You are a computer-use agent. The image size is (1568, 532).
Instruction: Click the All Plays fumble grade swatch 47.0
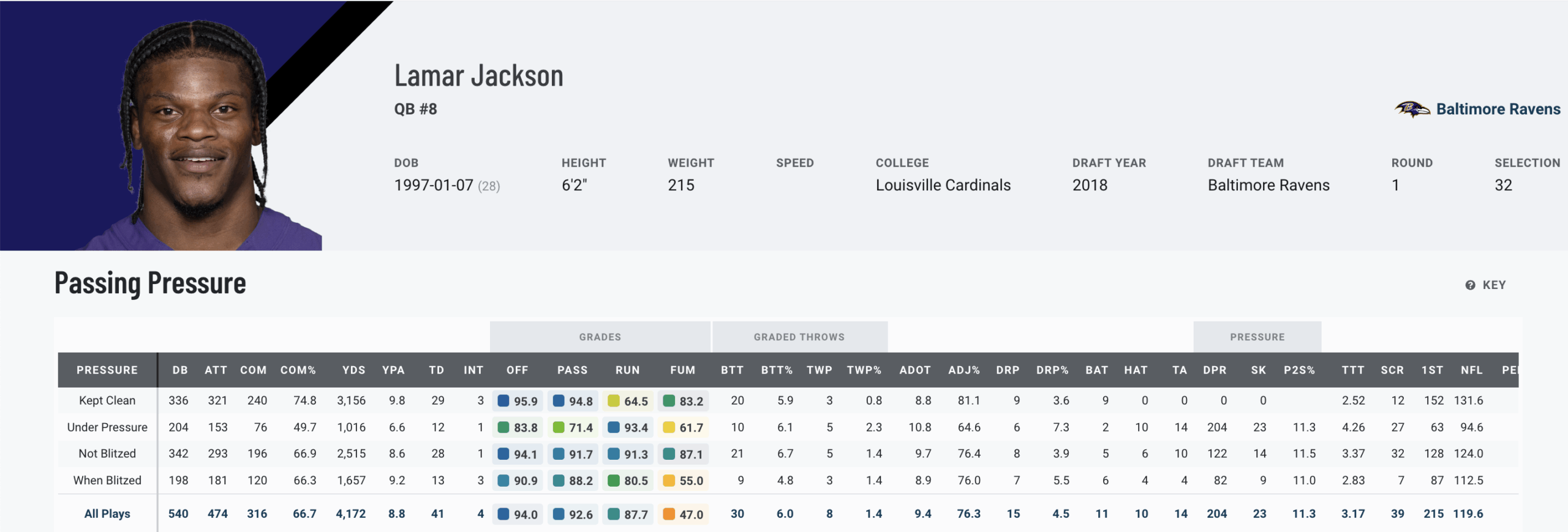click(669, 514)
